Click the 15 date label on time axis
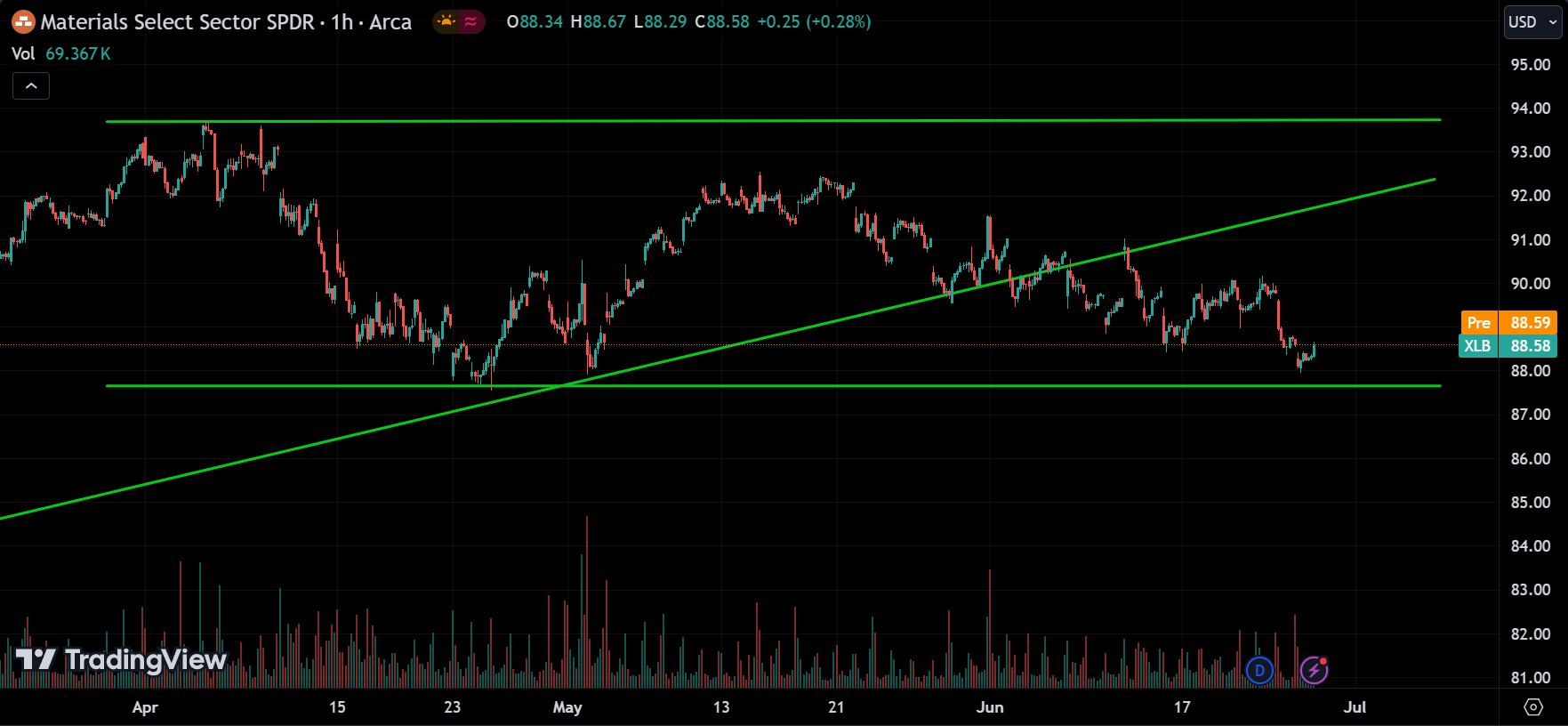This screenshot has width=1568, height=726. coord(337,707)
